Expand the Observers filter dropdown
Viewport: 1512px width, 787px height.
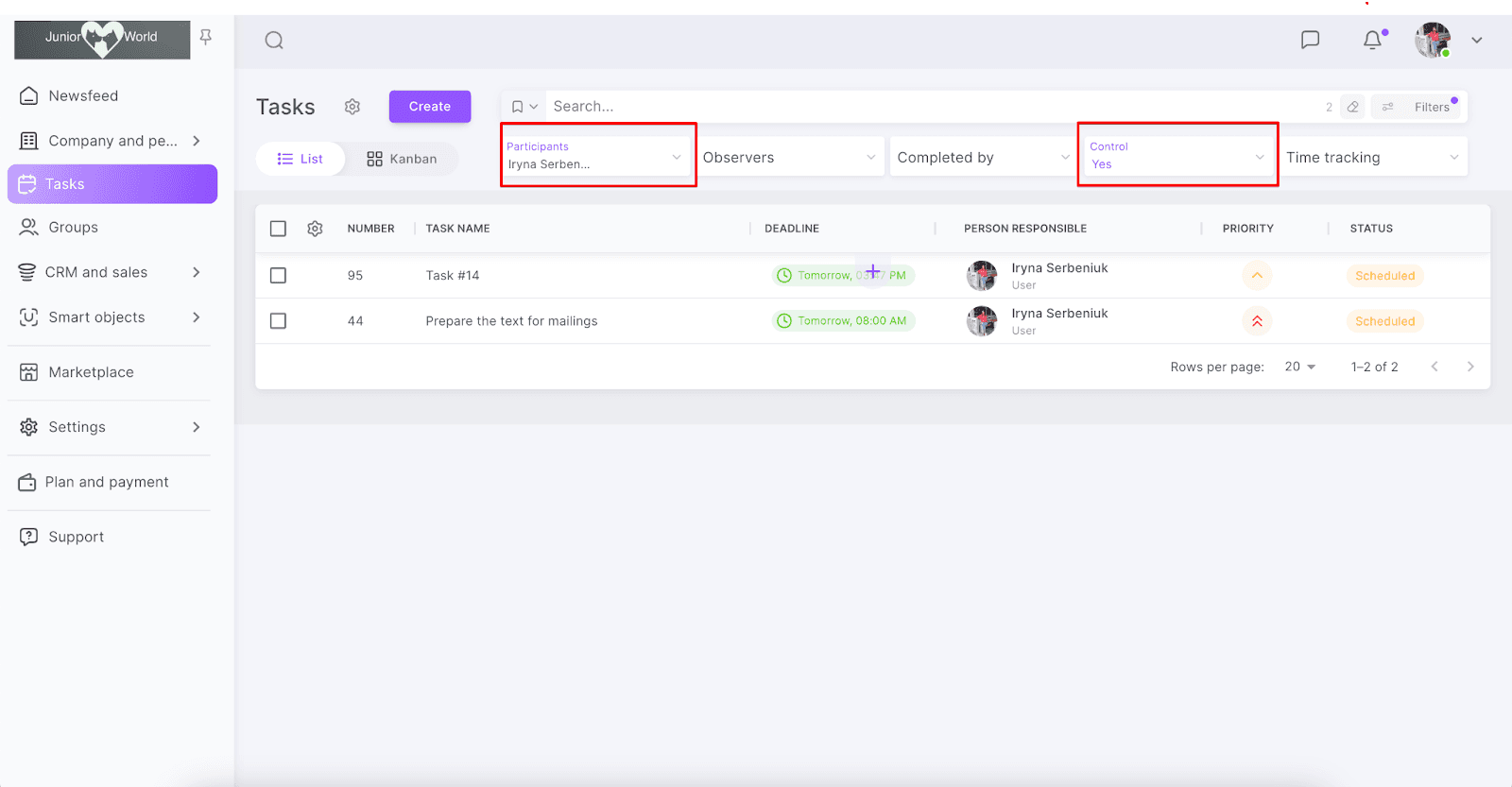tap(789, 158)
